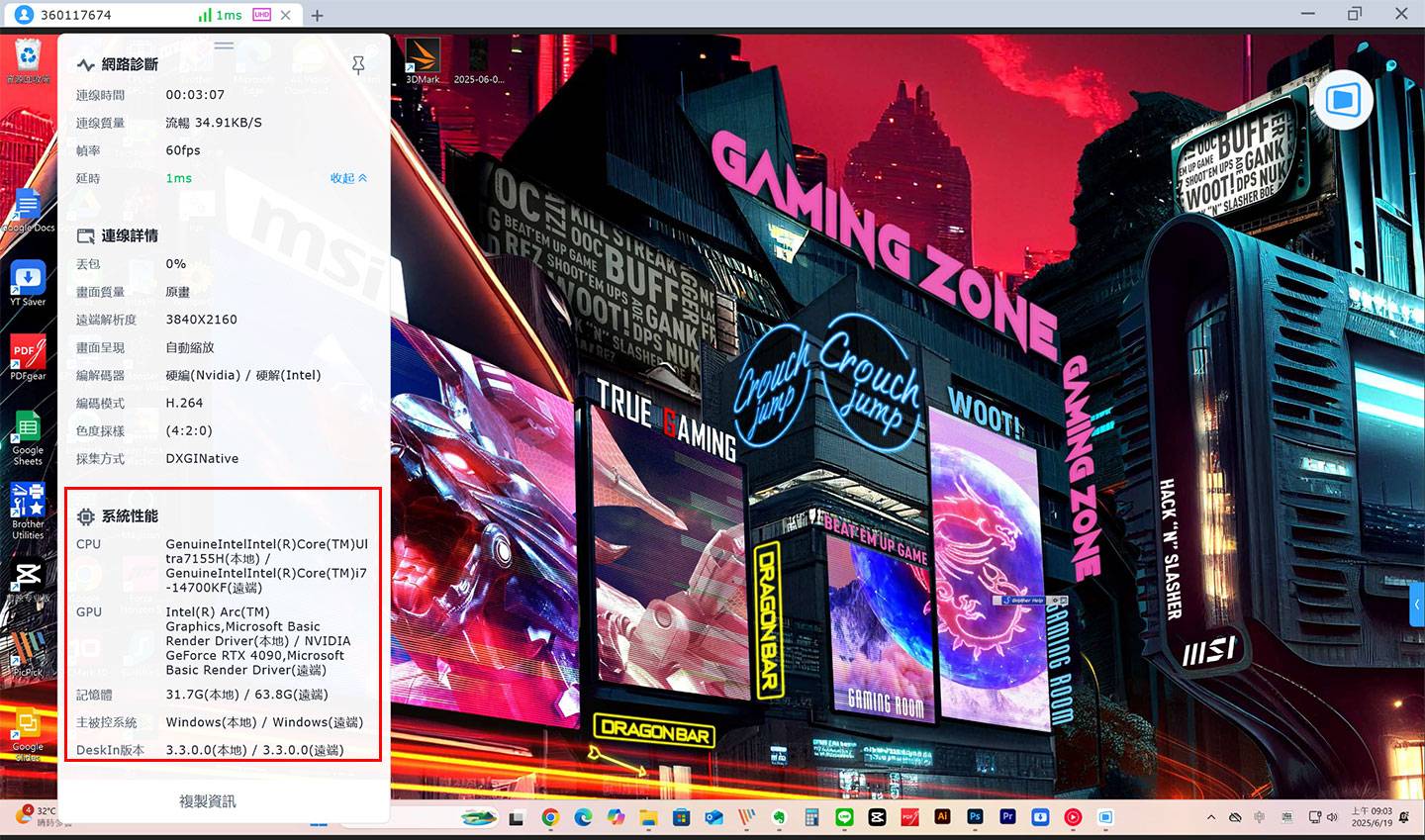Open Microsoft Store in the taskbar

click(682, 817)
